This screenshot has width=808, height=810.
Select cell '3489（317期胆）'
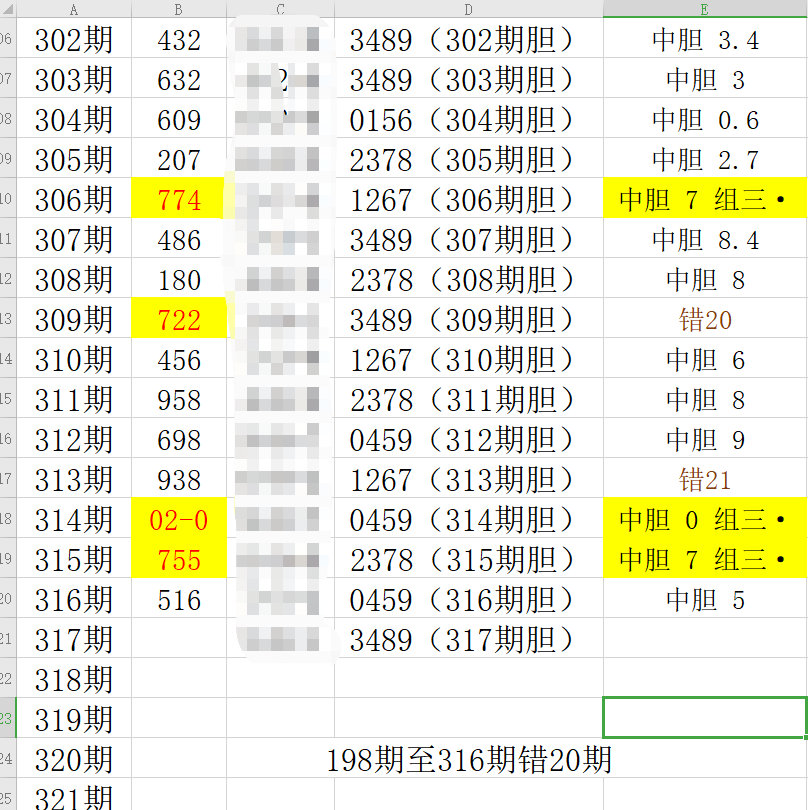(x=469, y=640)
